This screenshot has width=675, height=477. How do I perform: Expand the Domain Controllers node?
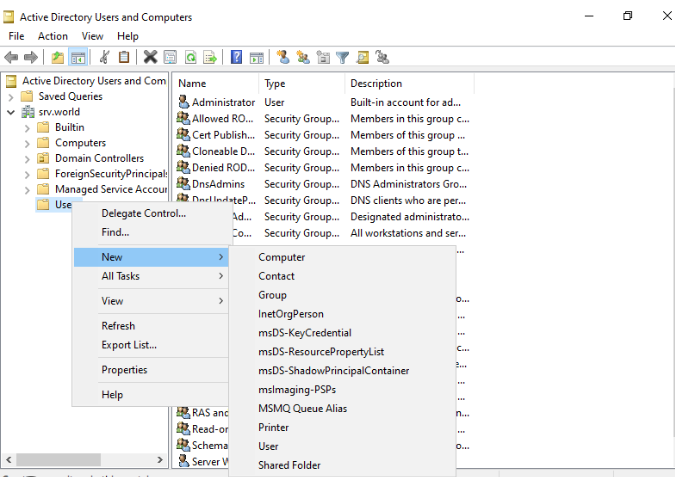(27, 159)
